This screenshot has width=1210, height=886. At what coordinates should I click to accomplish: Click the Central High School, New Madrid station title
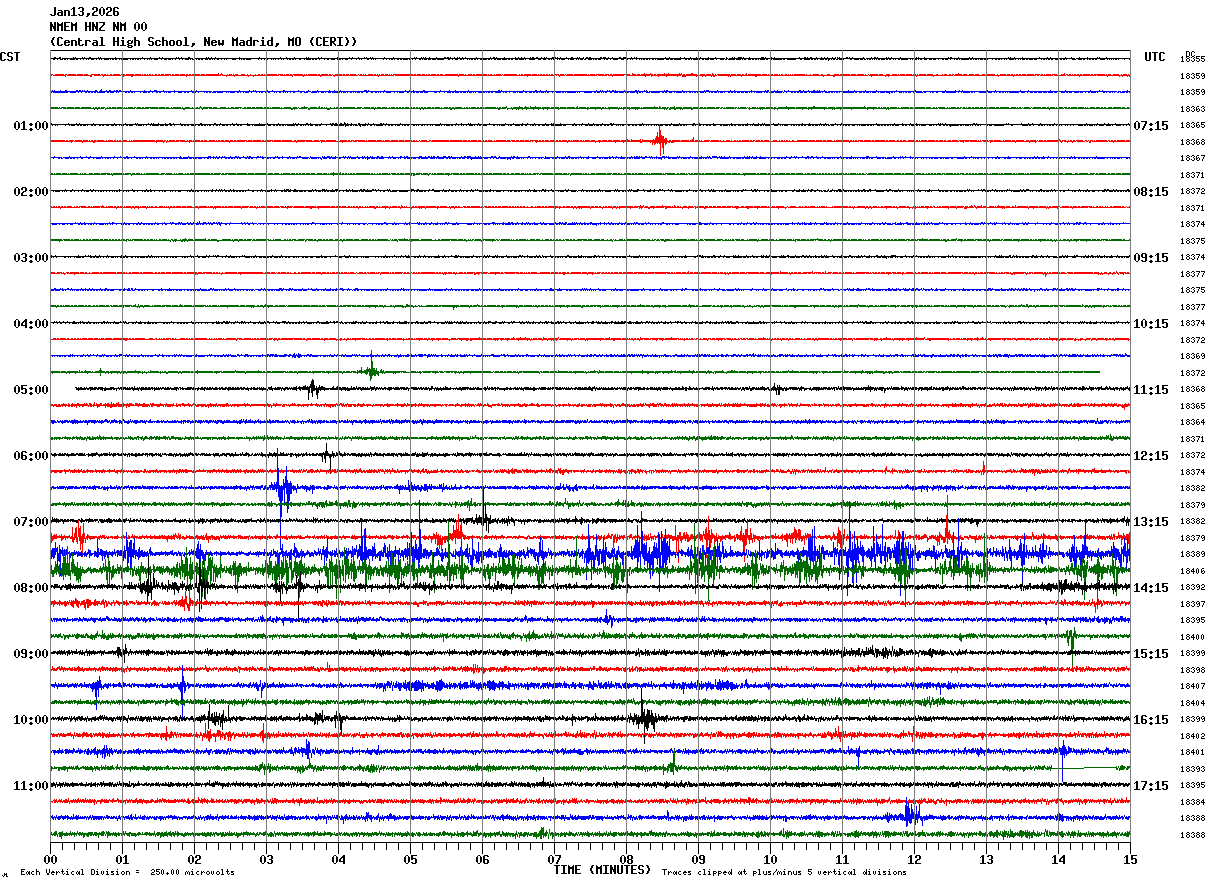tap(203, 42)
